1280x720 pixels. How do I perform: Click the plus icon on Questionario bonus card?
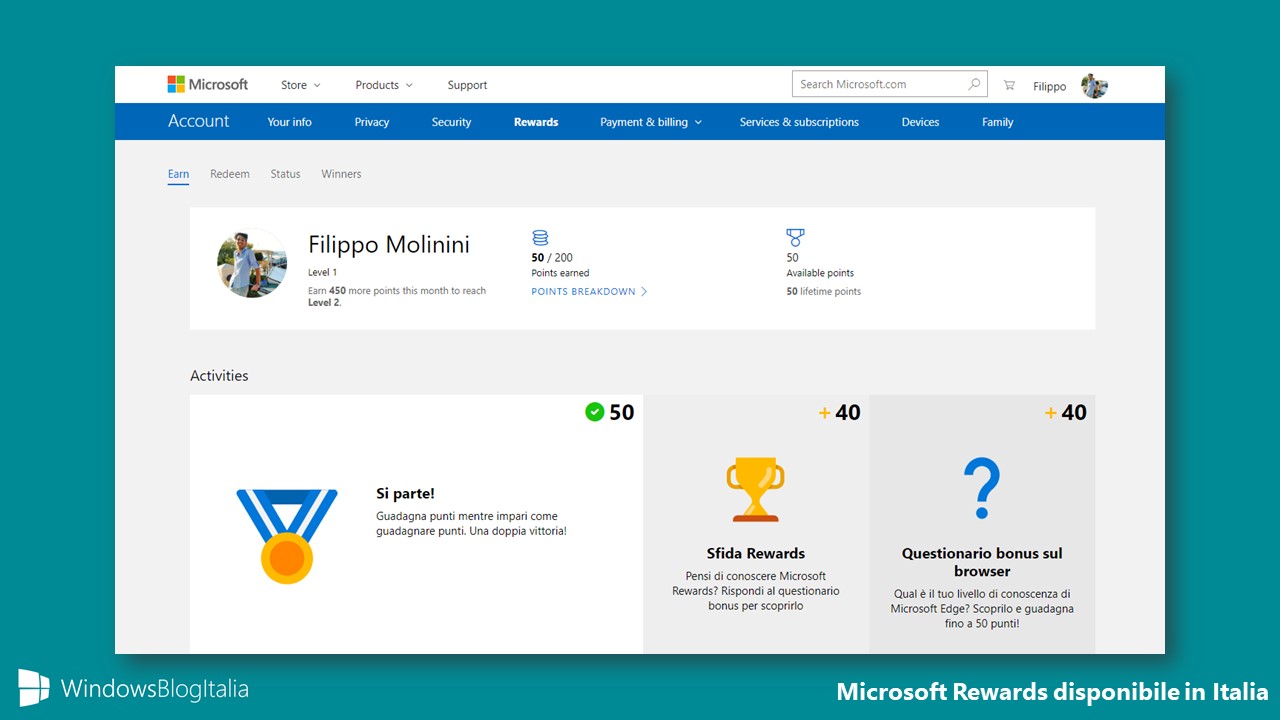pos(1051,413)
